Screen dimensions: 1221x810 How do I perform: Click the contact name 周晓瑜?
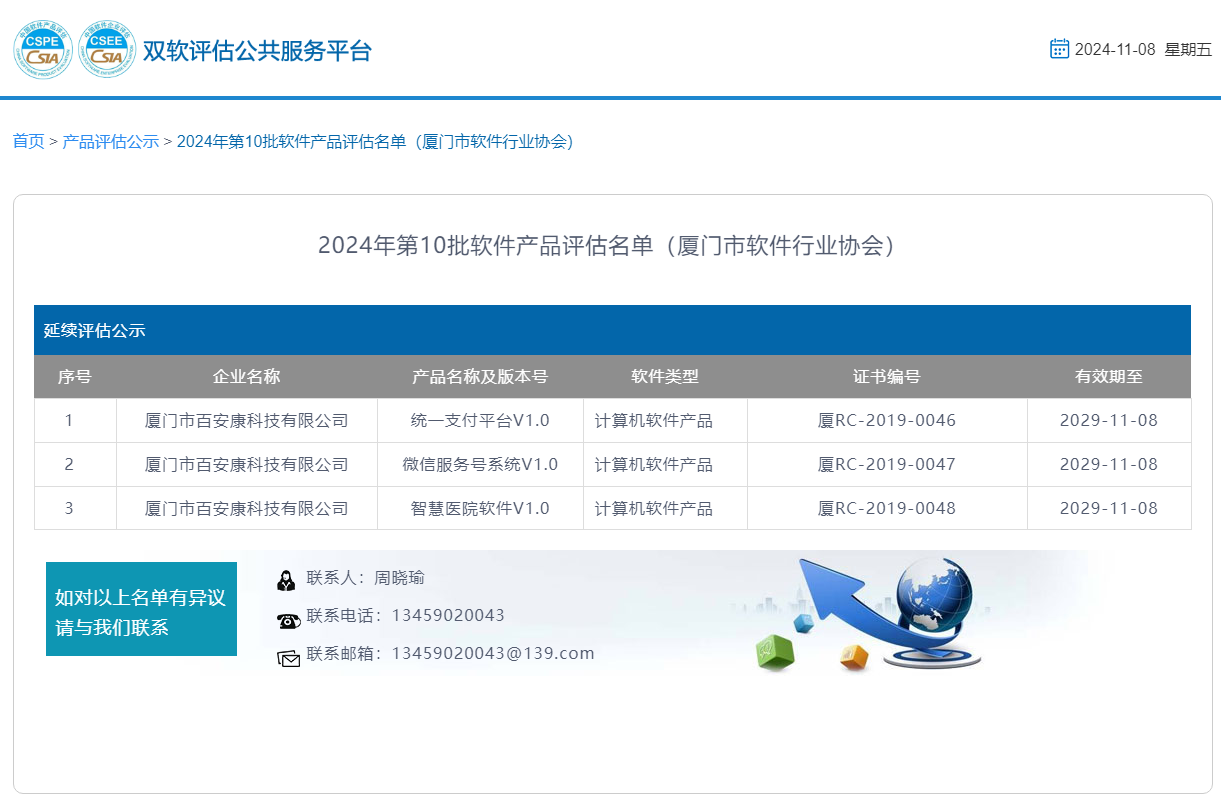click(x=399, y=578)
